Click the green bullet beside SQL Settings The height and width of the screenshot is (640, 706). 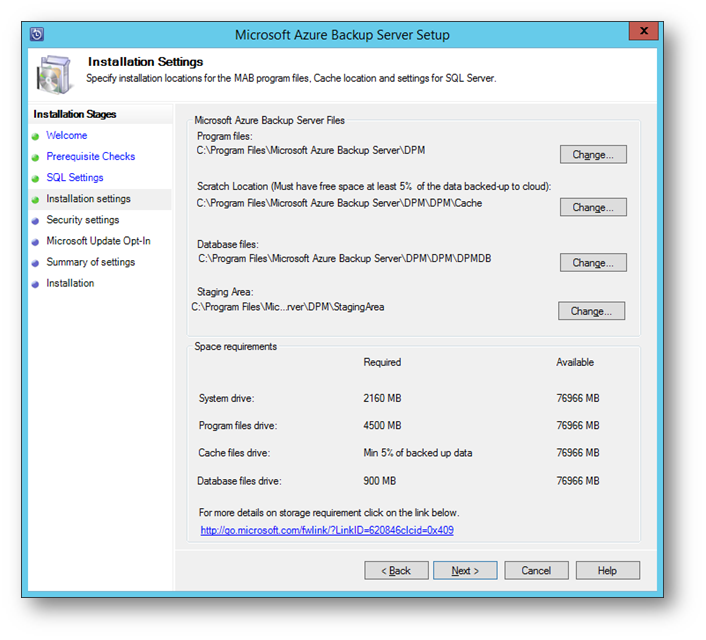click(x=36, y=179)
